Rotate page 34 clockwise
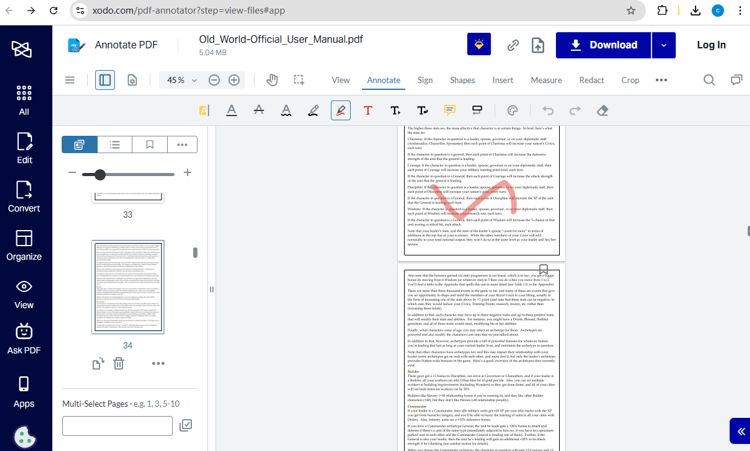Screen dimensions: 750x451 [98, 364]
